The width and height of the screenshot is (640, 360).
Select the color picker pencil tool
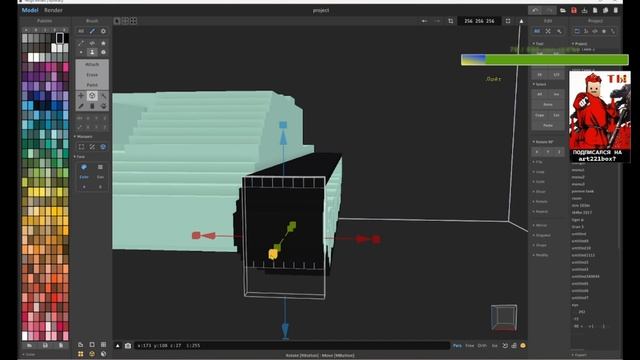click(81, 106)
